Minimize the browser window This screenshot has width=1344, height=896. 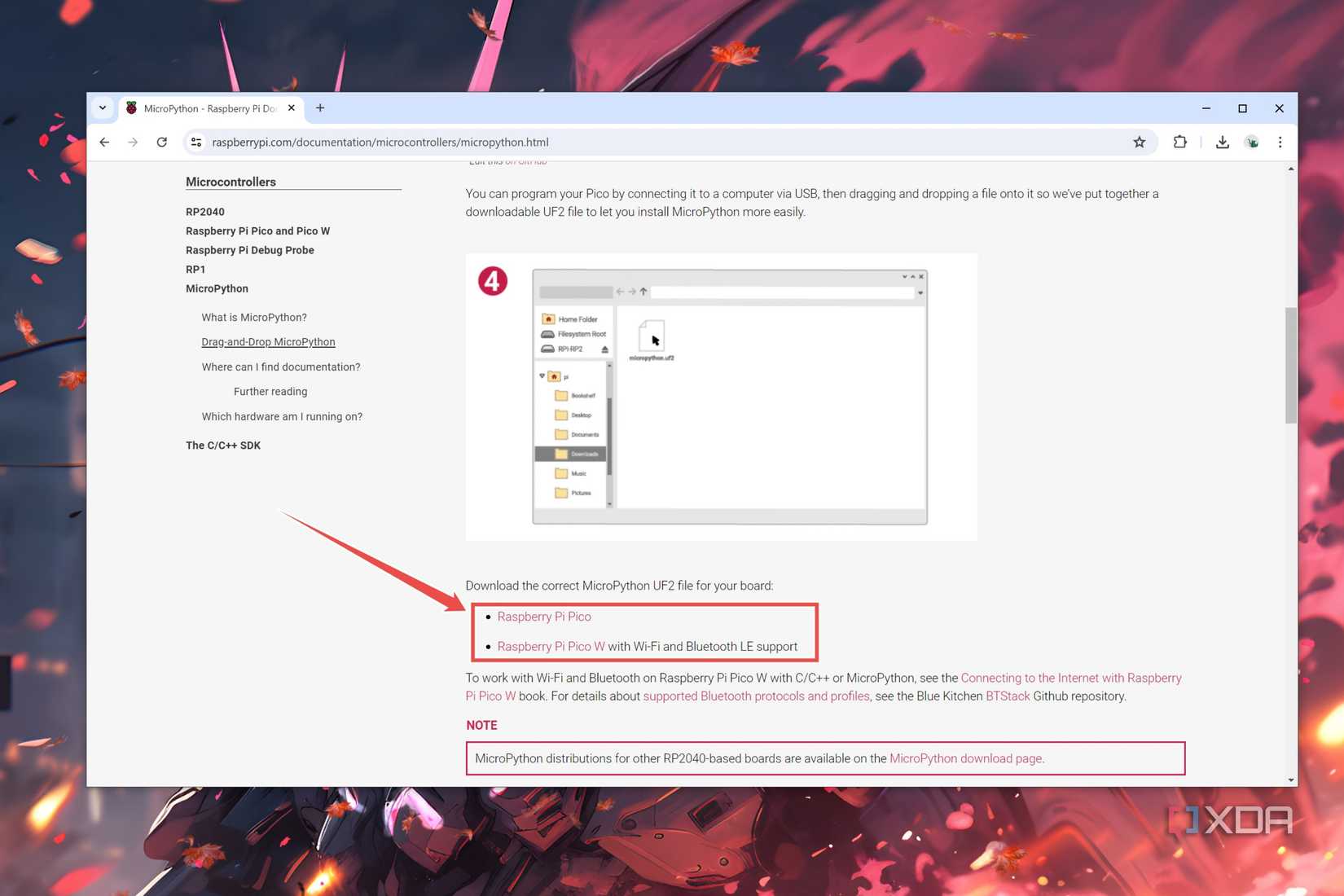pos(1206,108)
